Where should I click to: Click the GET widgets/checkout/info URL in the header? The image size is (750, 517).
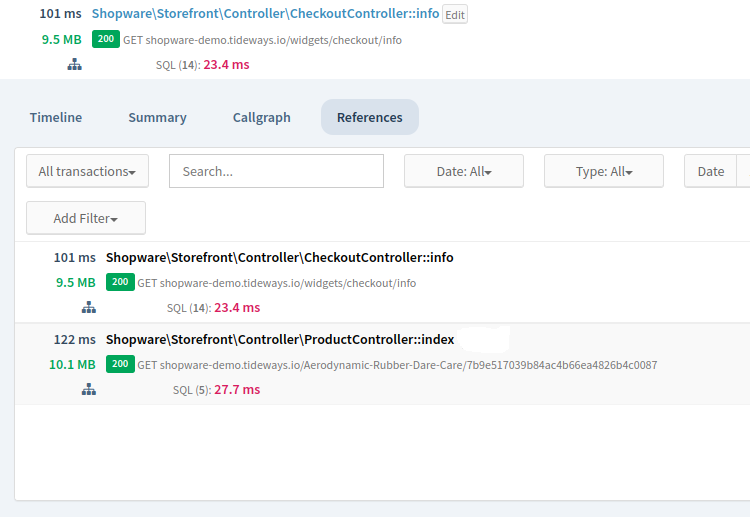262,40
